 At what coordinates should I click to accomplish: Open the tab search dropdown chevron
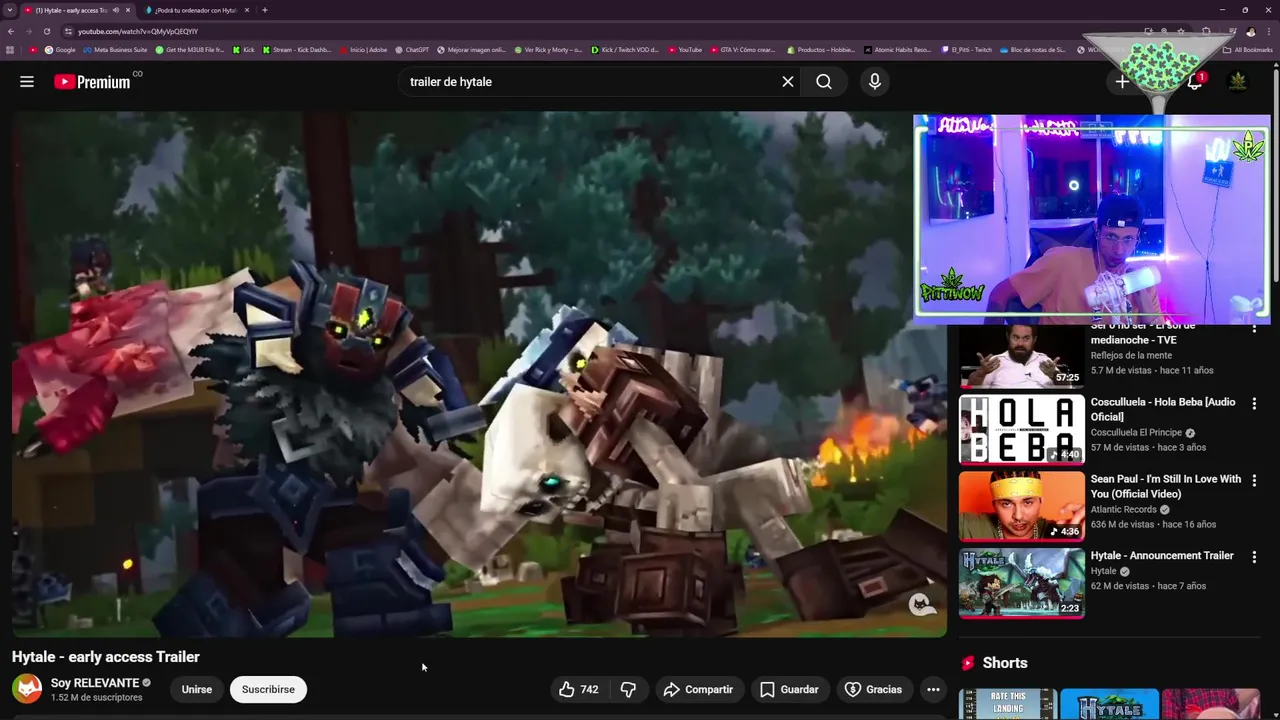[10, 10]
